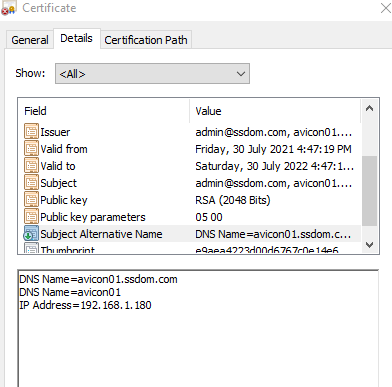Click the Valid to field icon
The width and height of the screenshot is (392, 387).
31,166
